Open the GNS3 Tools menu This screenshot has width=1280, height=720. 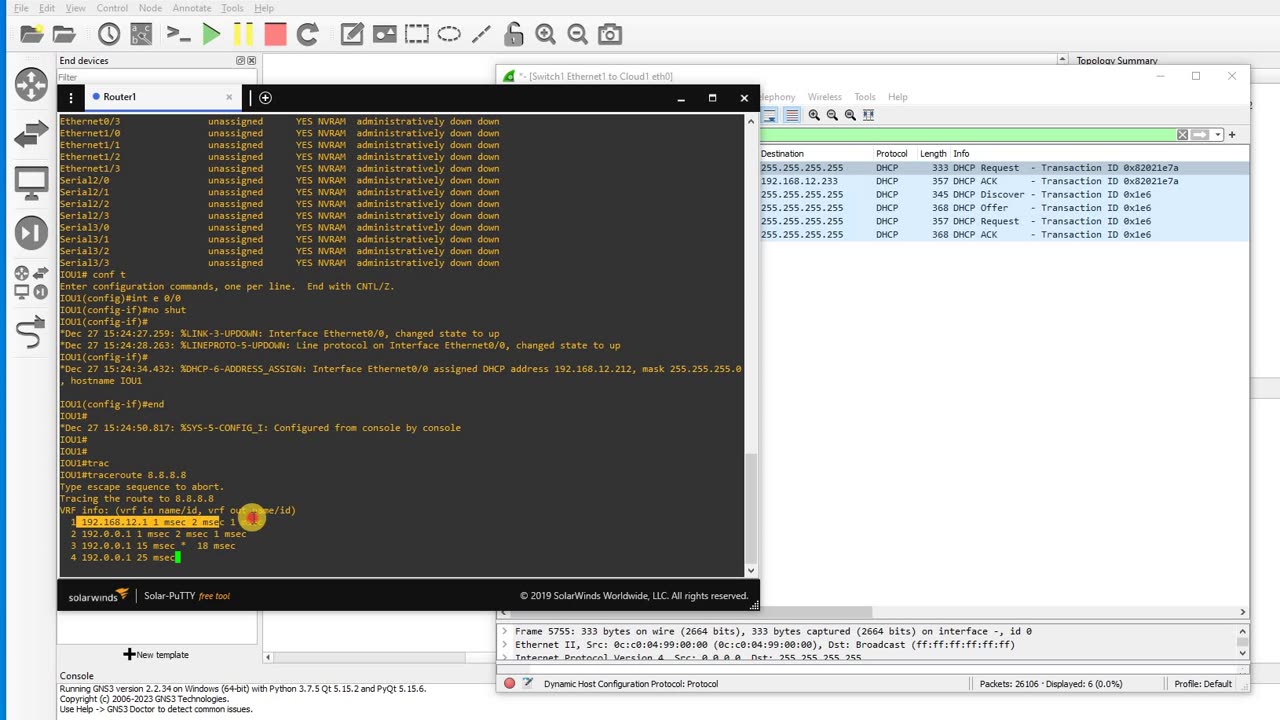pyautogui.click(x=232, y=8)
